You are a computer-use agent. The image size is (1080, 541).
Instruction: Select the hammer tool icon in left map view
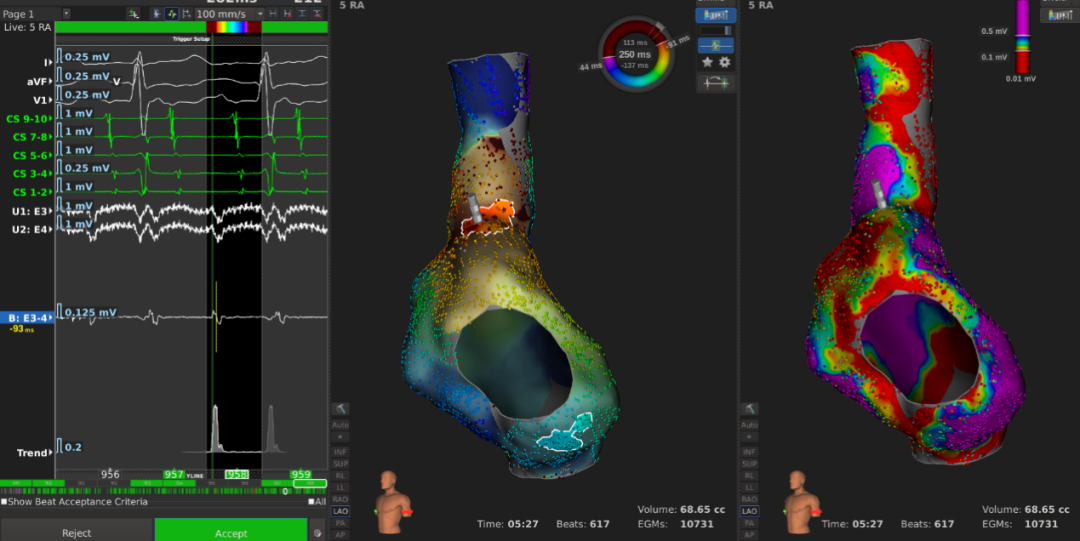[341, 409]
